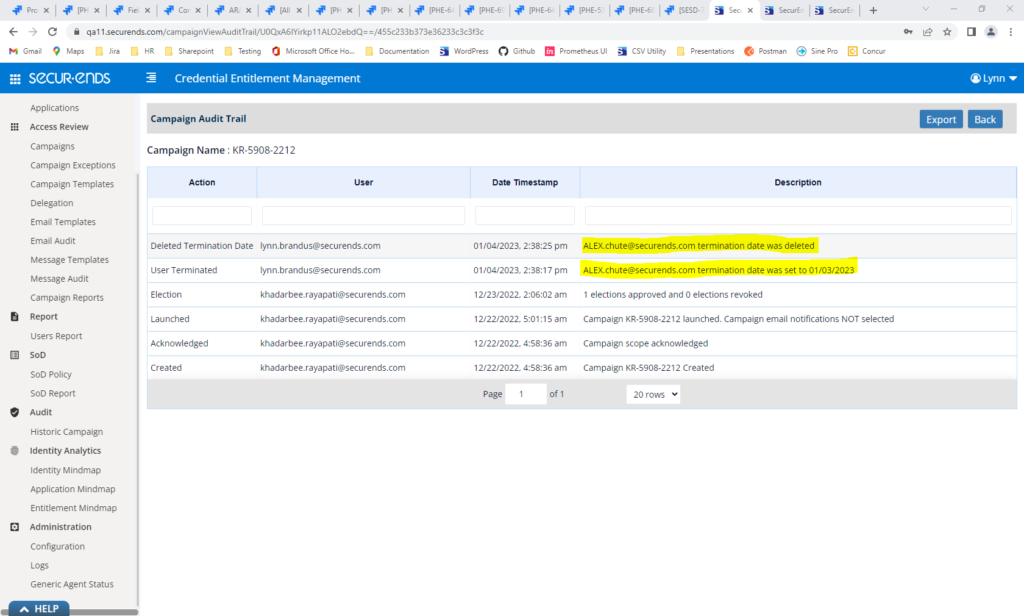1024x616 pixels.
Task: Open the Microsoft Office Home bookmark
Action: coord(313,51)
